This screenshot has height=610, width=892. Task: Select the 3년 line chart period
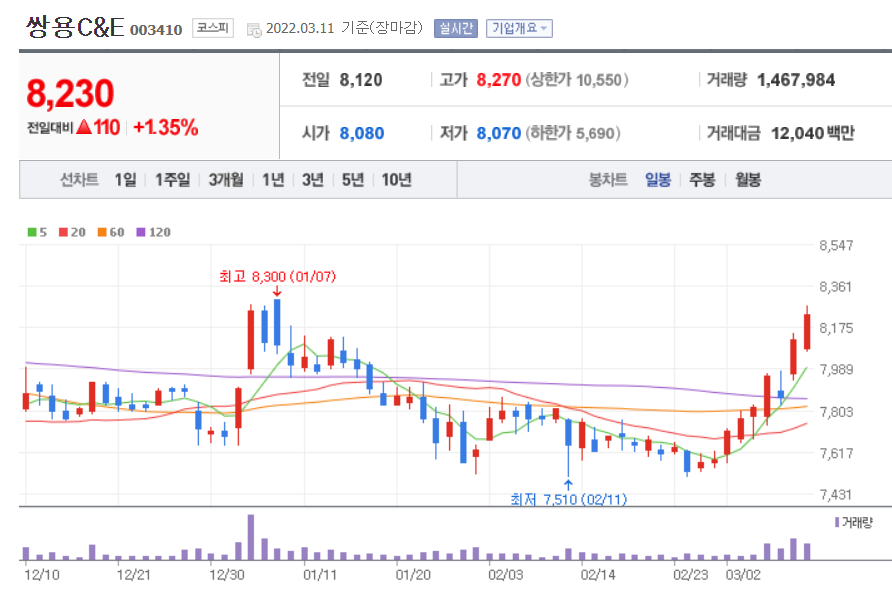point(313,180)
